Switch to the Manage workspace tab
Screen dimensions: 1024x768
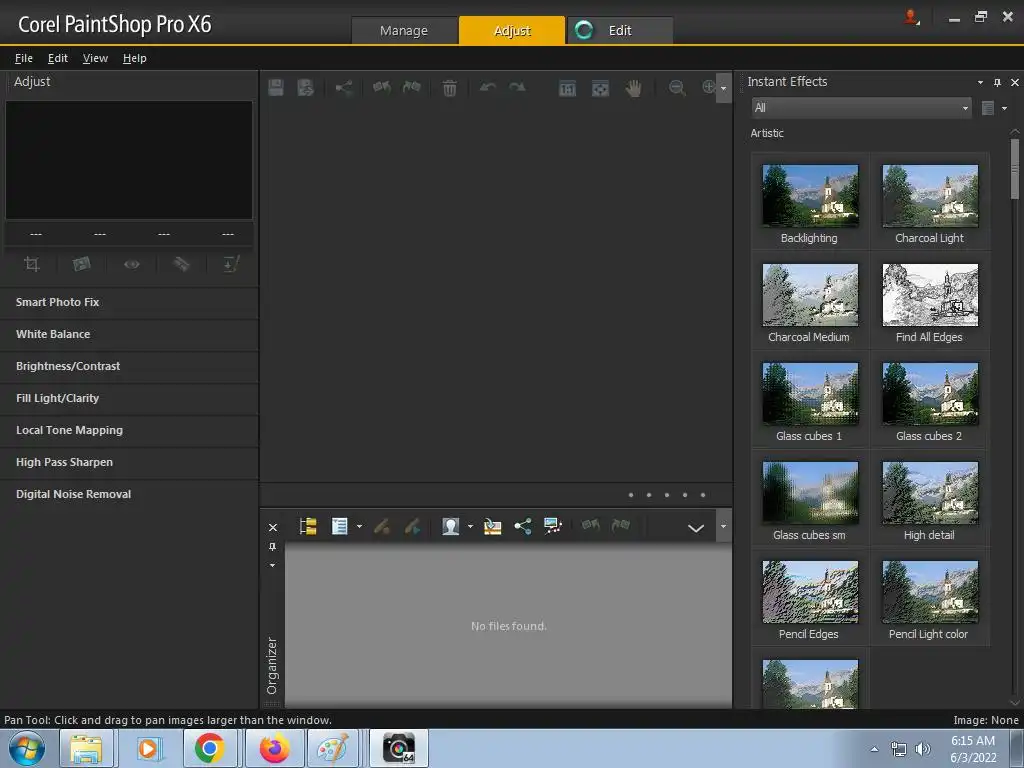point(404,31)
